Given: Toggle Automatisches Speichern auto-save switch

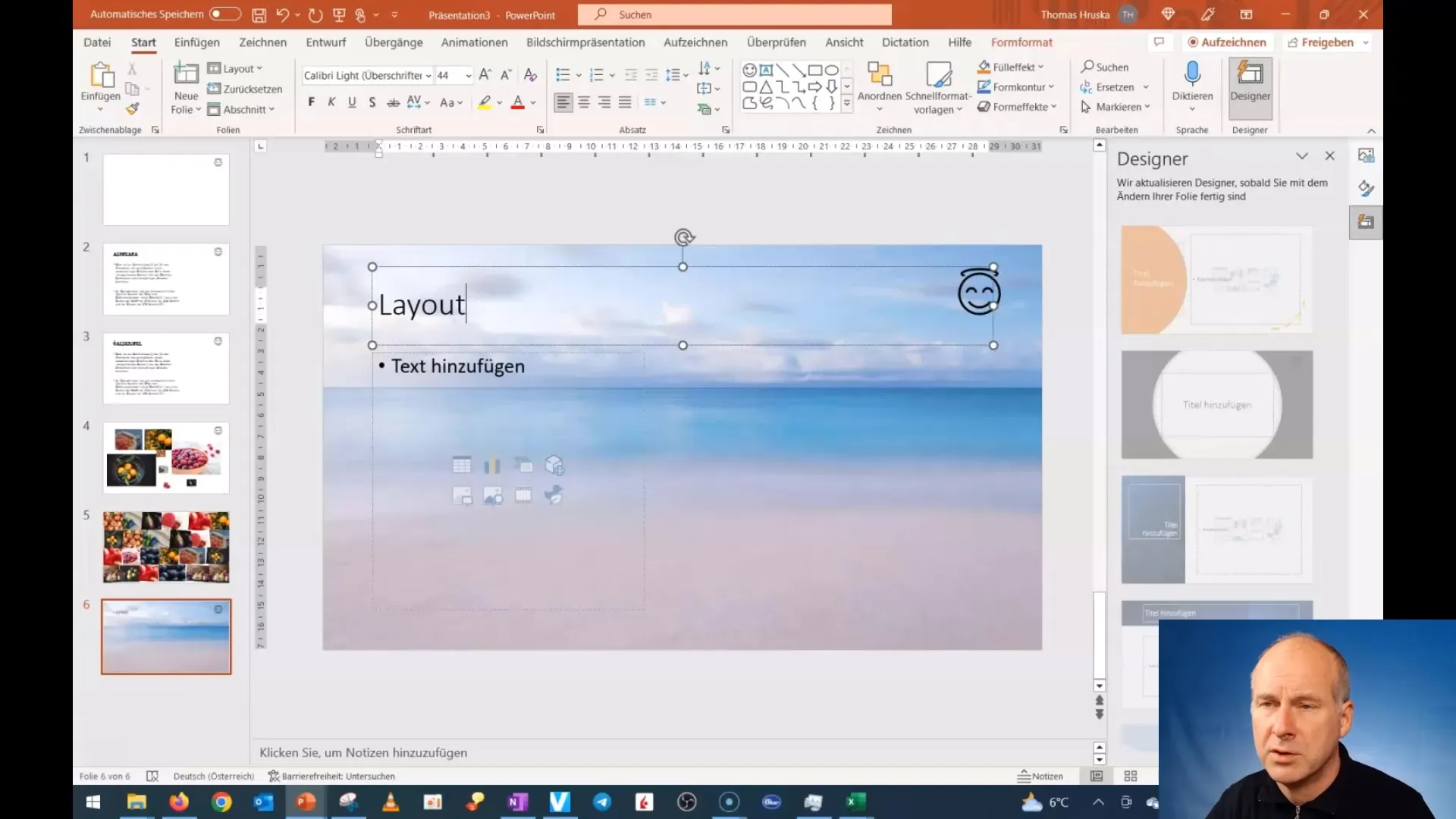Looking at the screenshot, I should tap(222, 14).
